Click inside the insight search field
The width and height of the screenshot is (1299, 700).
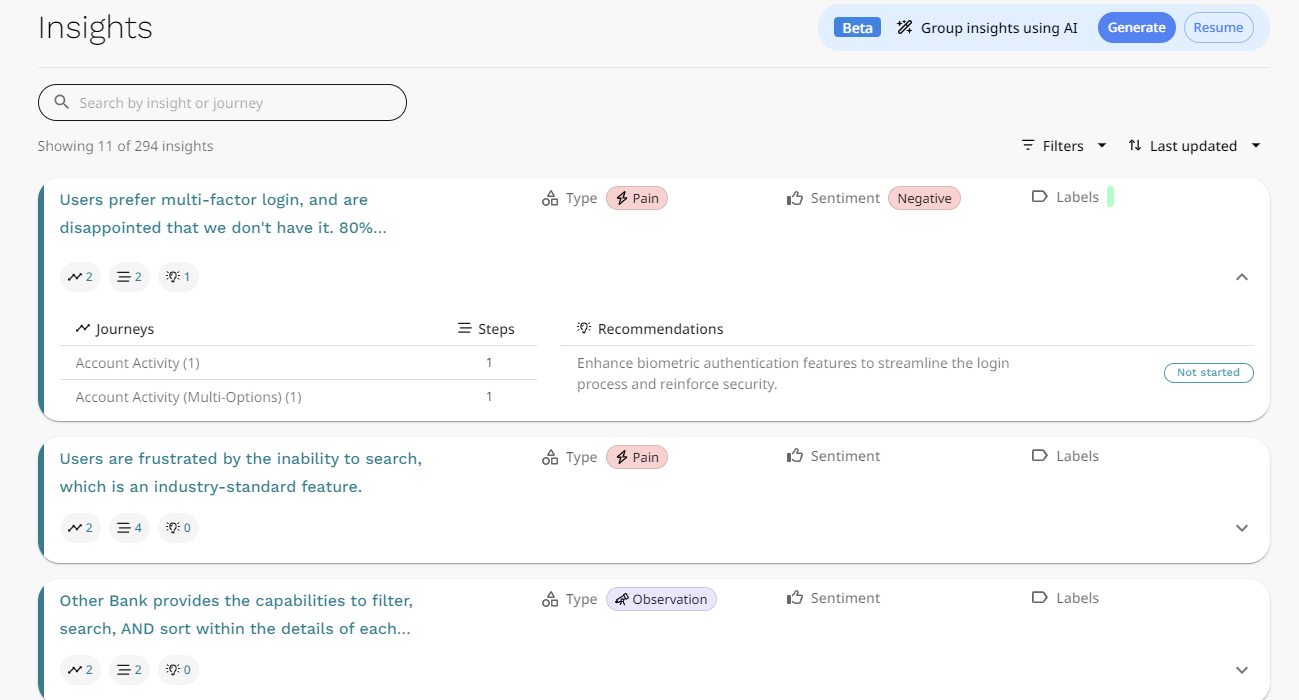(x=222, y=102)
